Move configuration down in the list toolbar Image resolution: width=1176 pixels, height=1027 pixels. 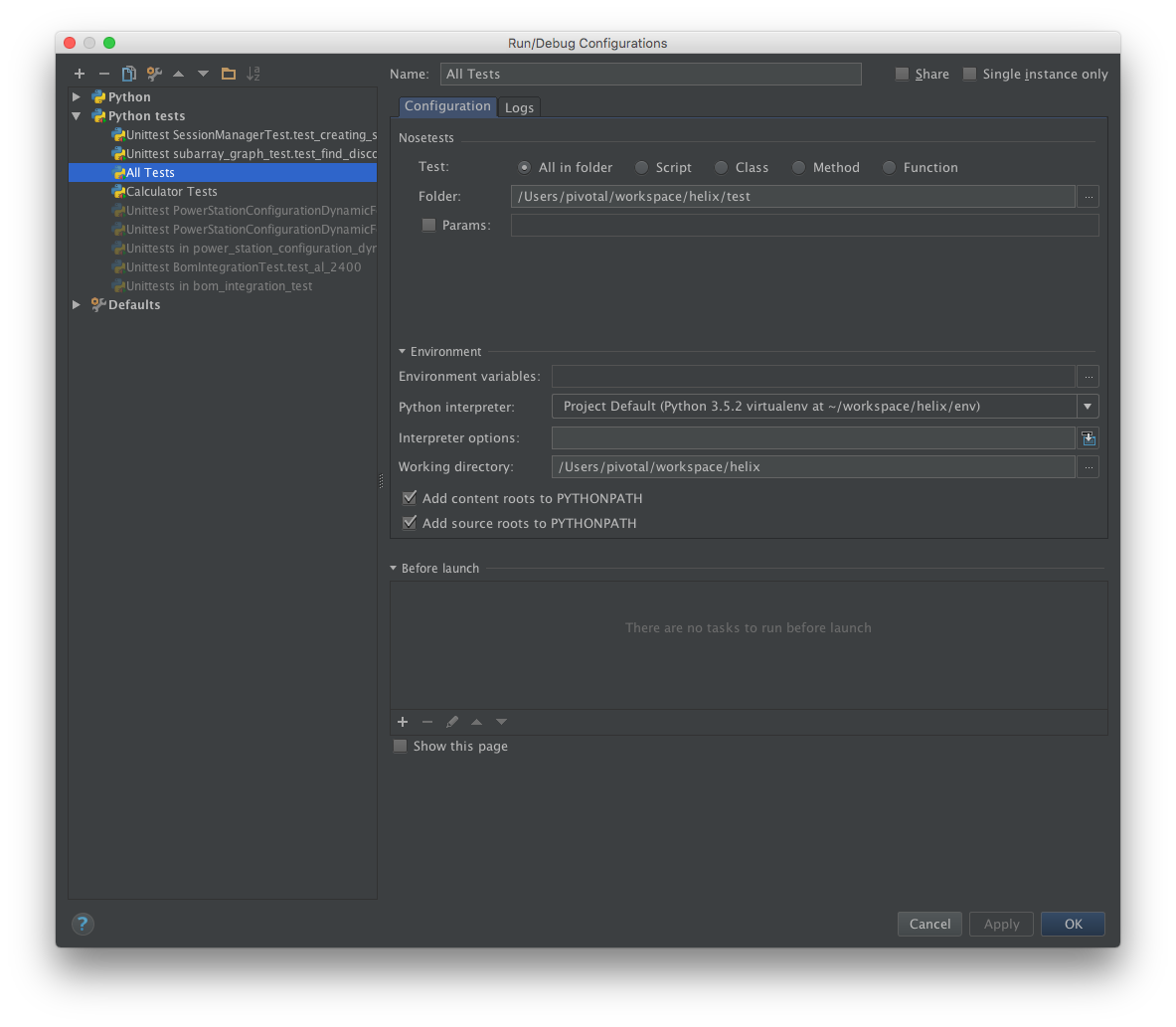[x=203, y=74]
